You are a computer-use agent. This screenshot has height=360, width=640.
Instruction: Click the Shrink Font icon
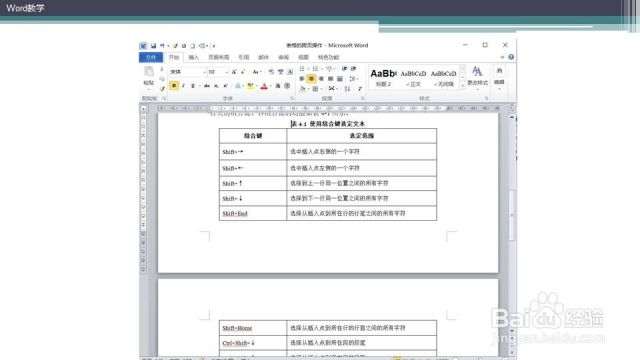(243, 72)
